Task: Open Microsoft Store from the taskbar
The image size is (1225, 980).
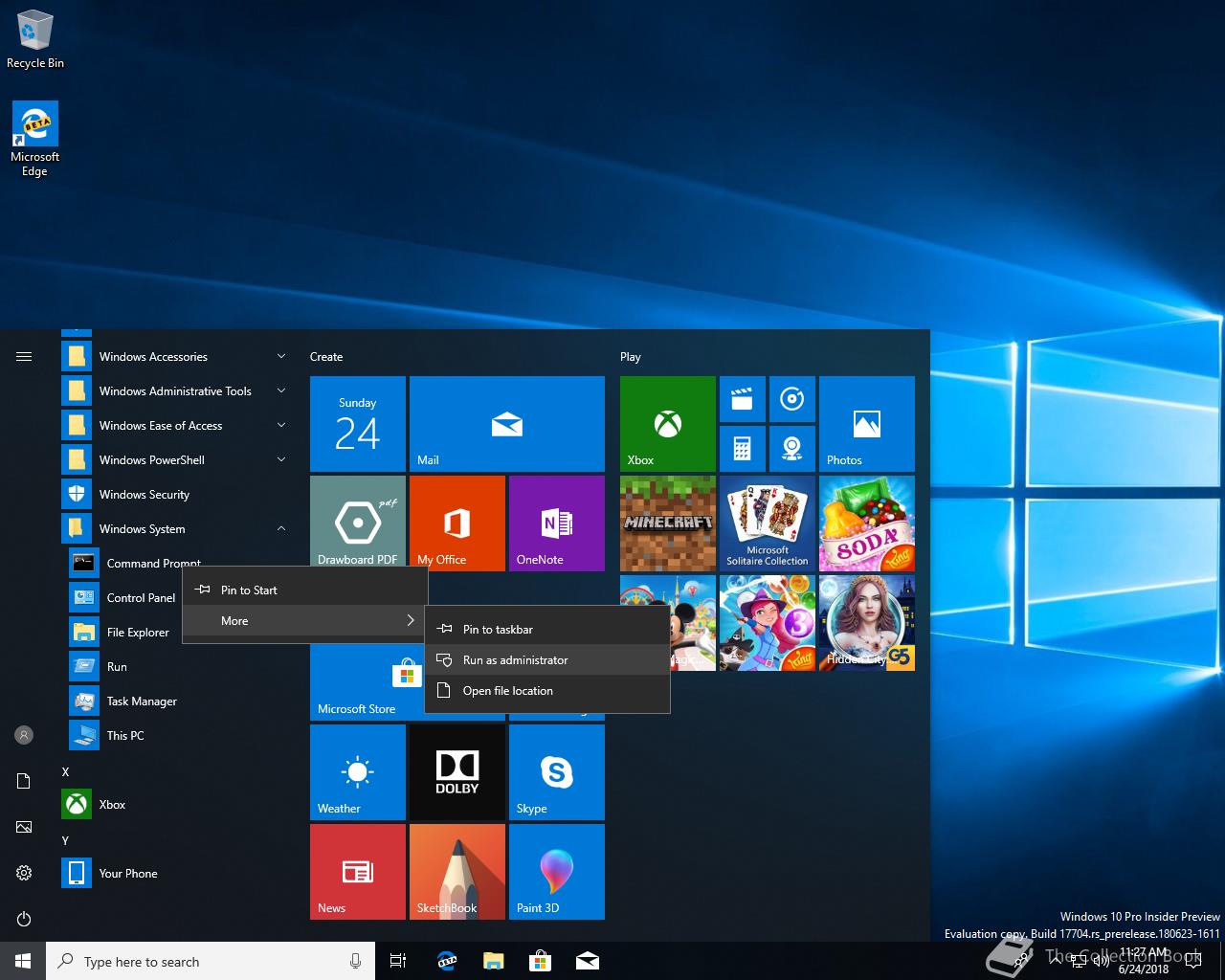Action: [x=540, y=961]
